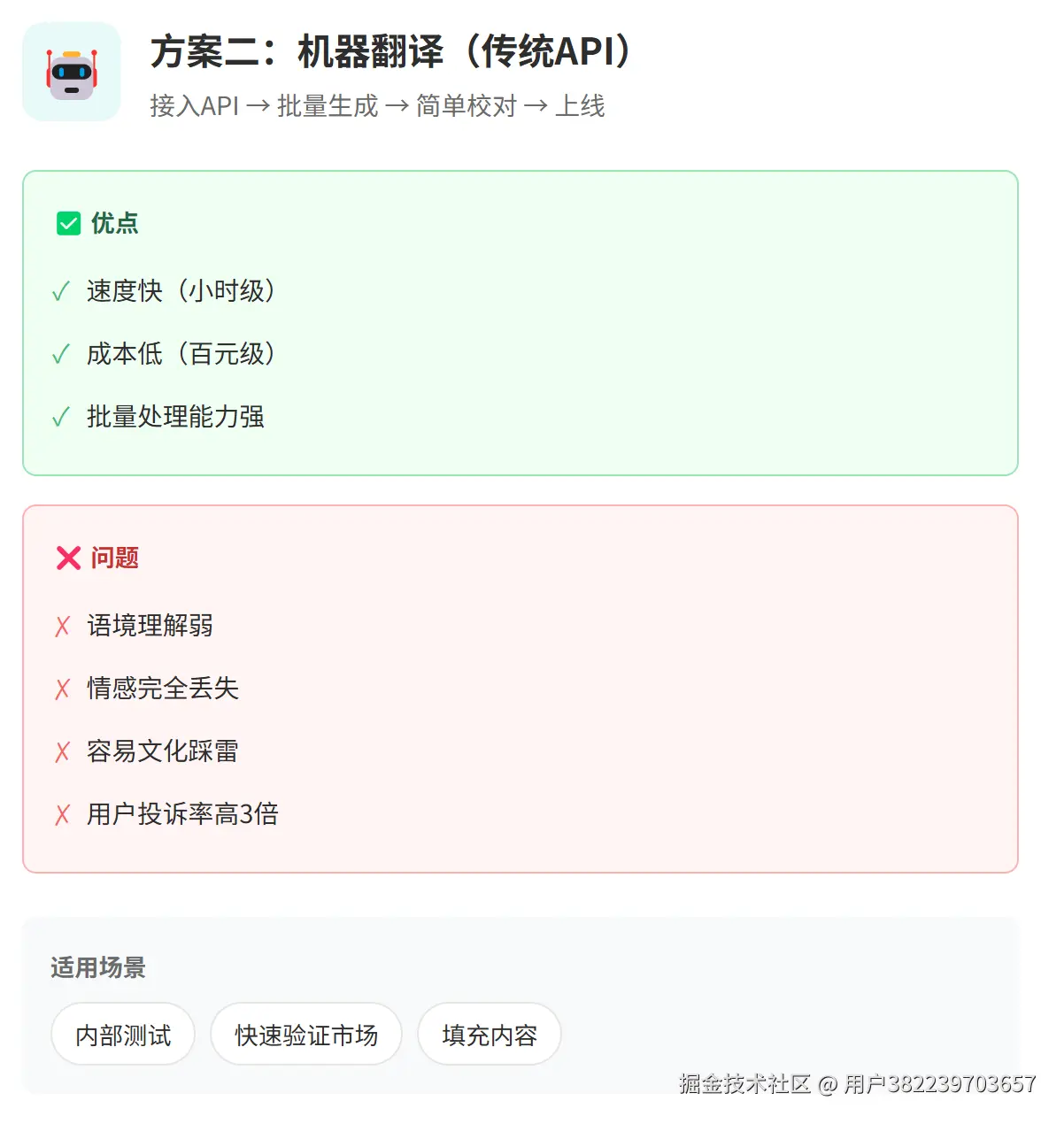Screen dimensions: 1064x1124
Task: Select the 内部测试 scenario tag
Action: (x=123, y=1035)
